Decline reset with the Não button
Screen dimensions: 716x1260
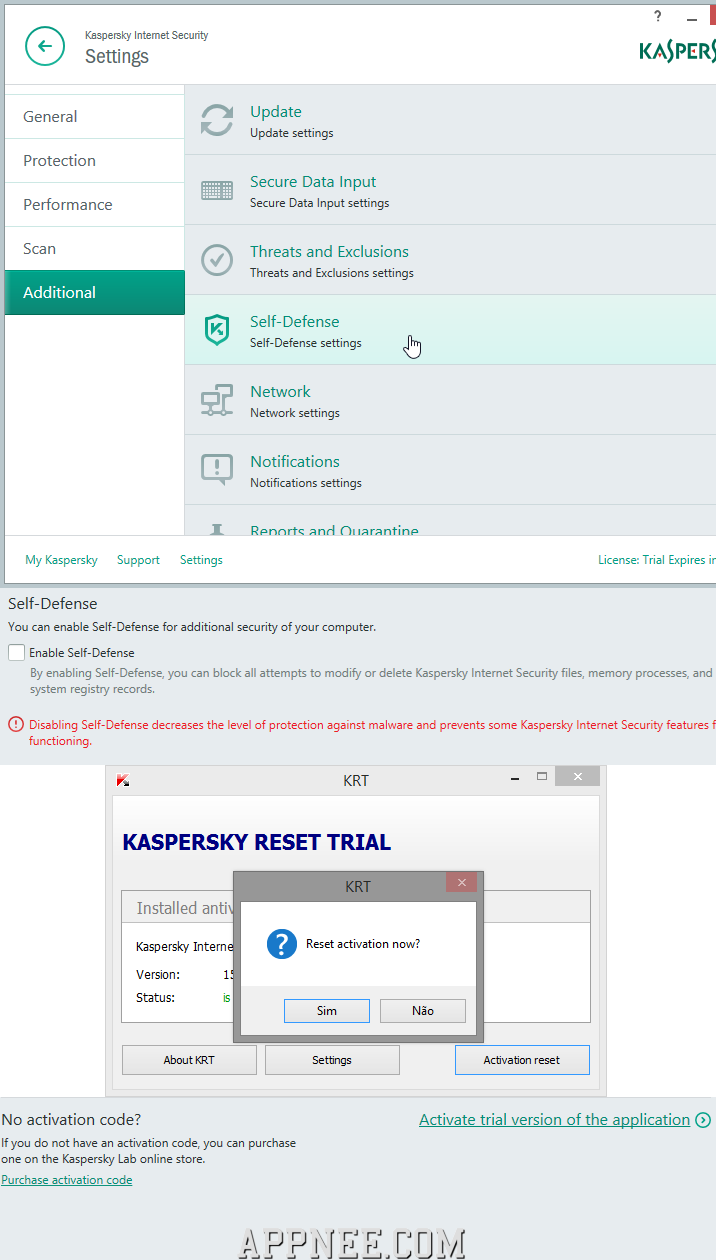pos(423,1011)
